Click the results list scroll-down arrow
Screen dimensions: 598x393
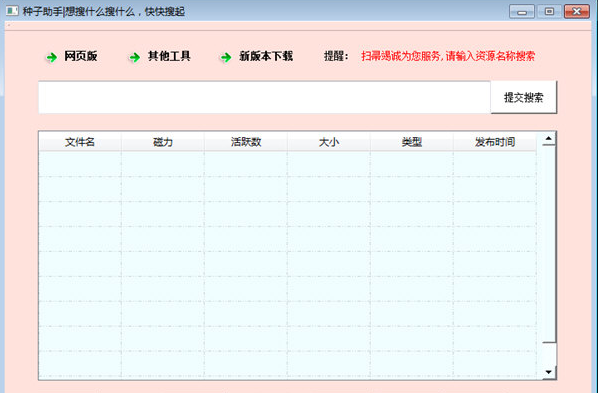pos(548,372)
